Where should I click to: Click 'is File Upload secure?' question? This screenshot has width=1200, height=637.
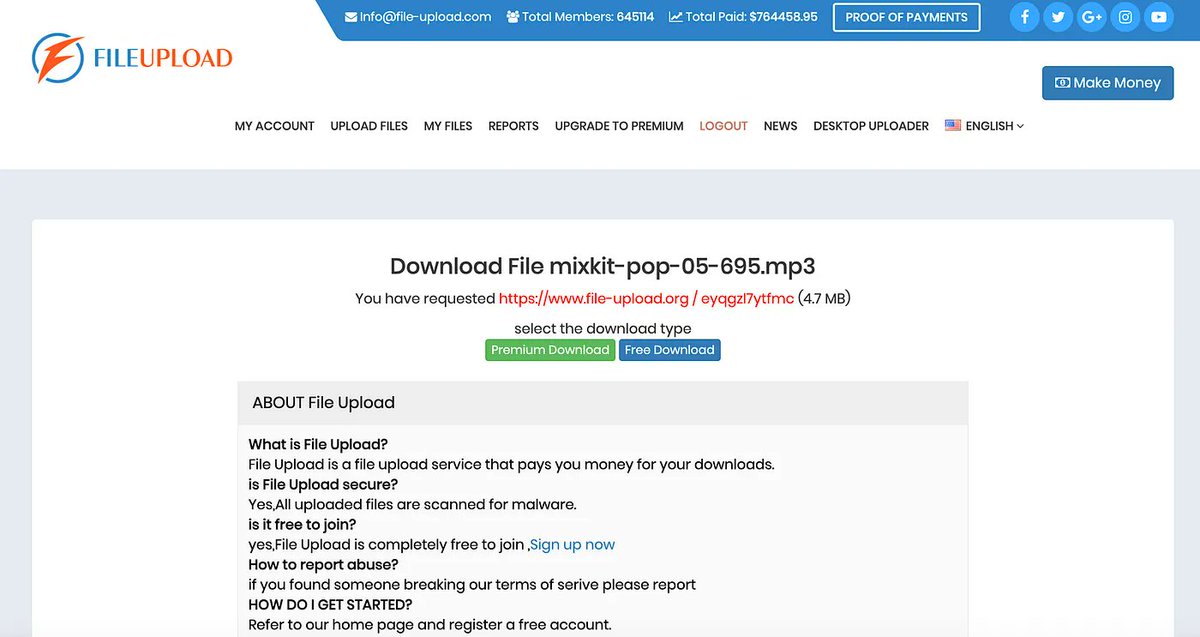tap(323, 485)
